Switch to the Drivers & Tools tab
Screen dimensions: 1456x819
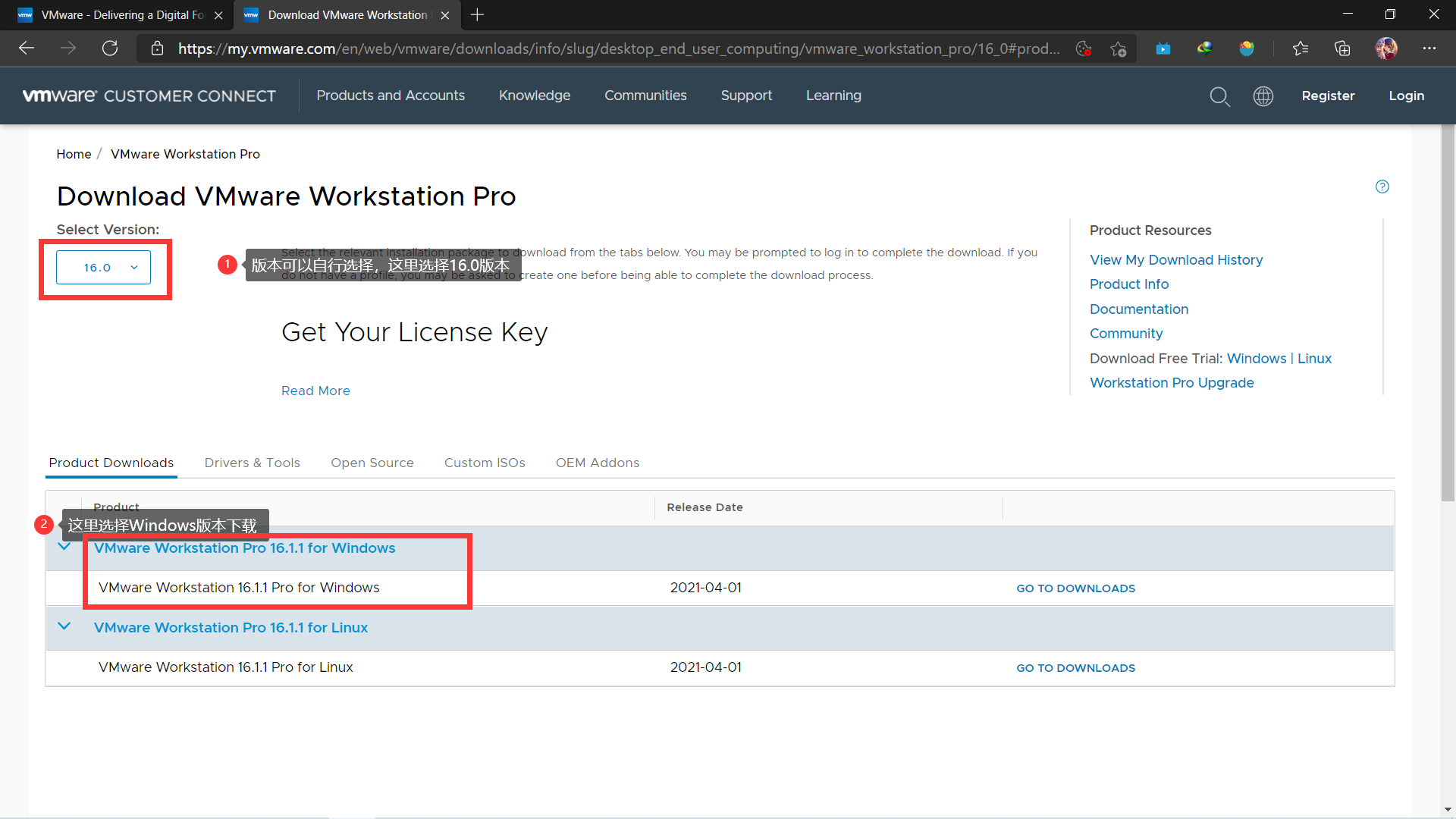coord(252,463)
